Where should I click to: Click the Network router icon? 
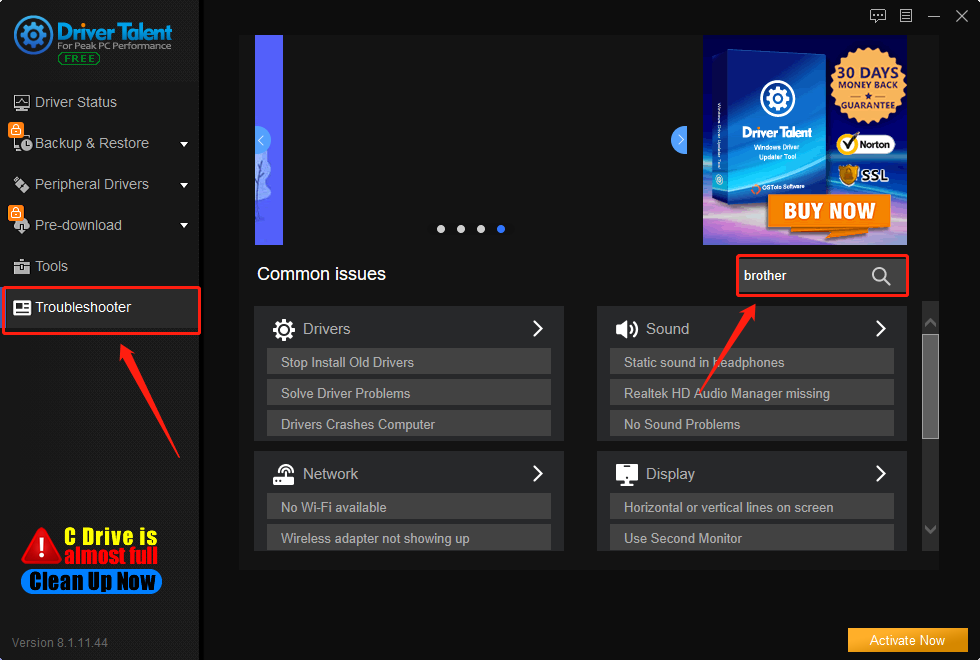[284, 474]
